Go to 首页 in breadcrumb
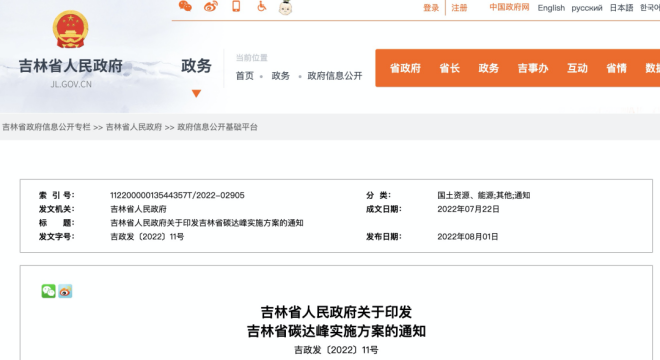 (x=245, y=76)
